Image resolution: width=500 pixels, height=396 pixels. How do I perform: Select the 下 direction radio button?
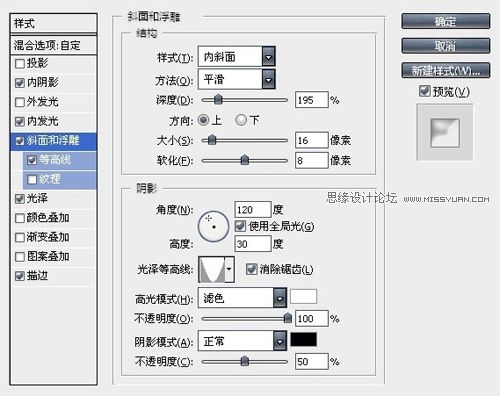(241, 120)
